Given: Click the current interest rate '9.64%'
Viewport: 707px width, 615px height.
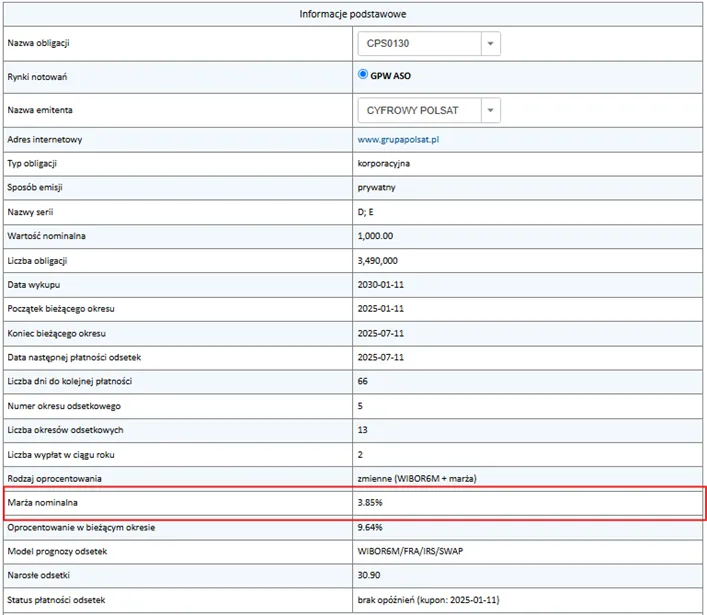Looking at the screenshot, I should [370, 528].
